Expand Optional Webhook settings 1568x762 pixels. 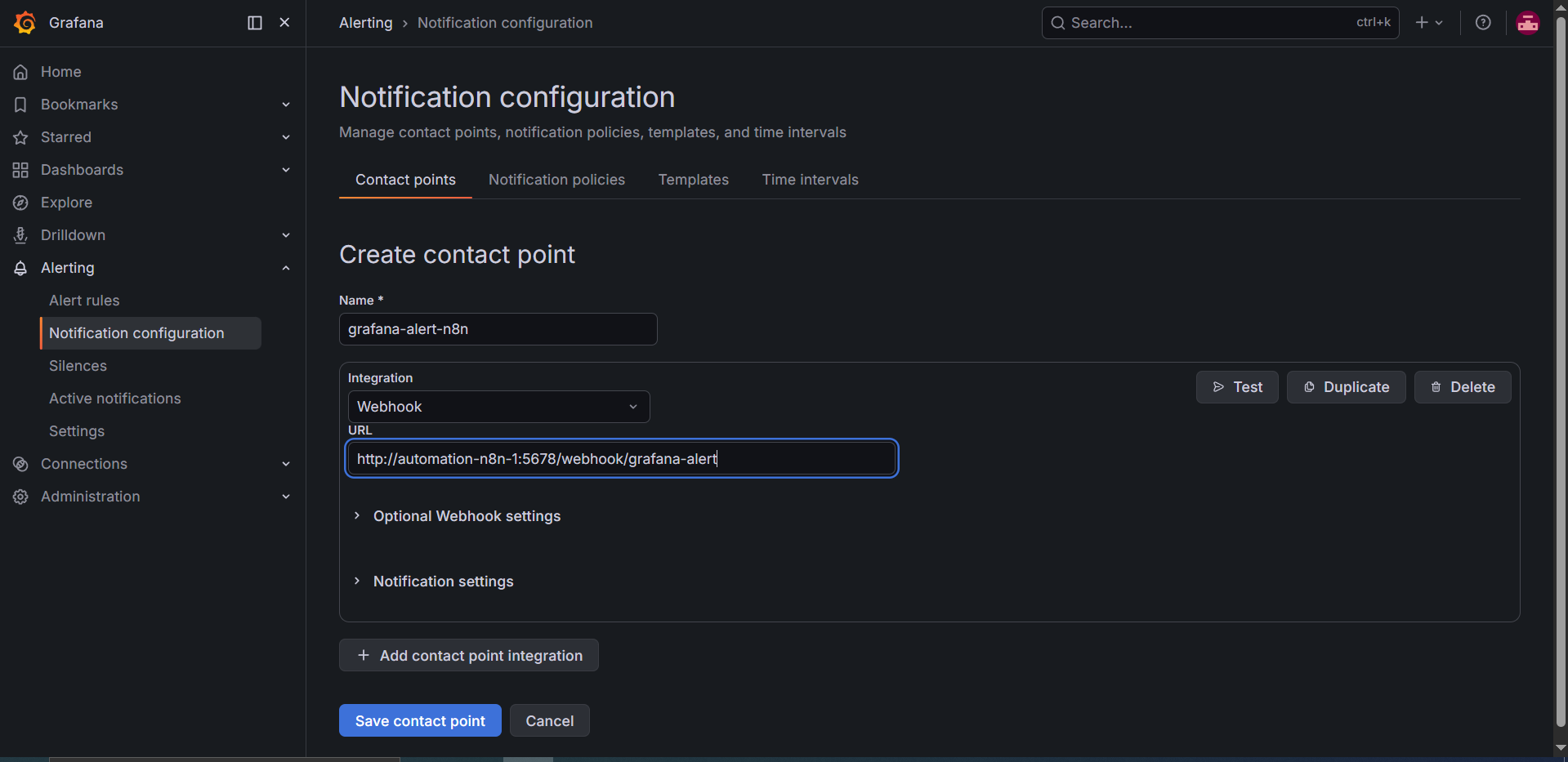pos(458,516)
